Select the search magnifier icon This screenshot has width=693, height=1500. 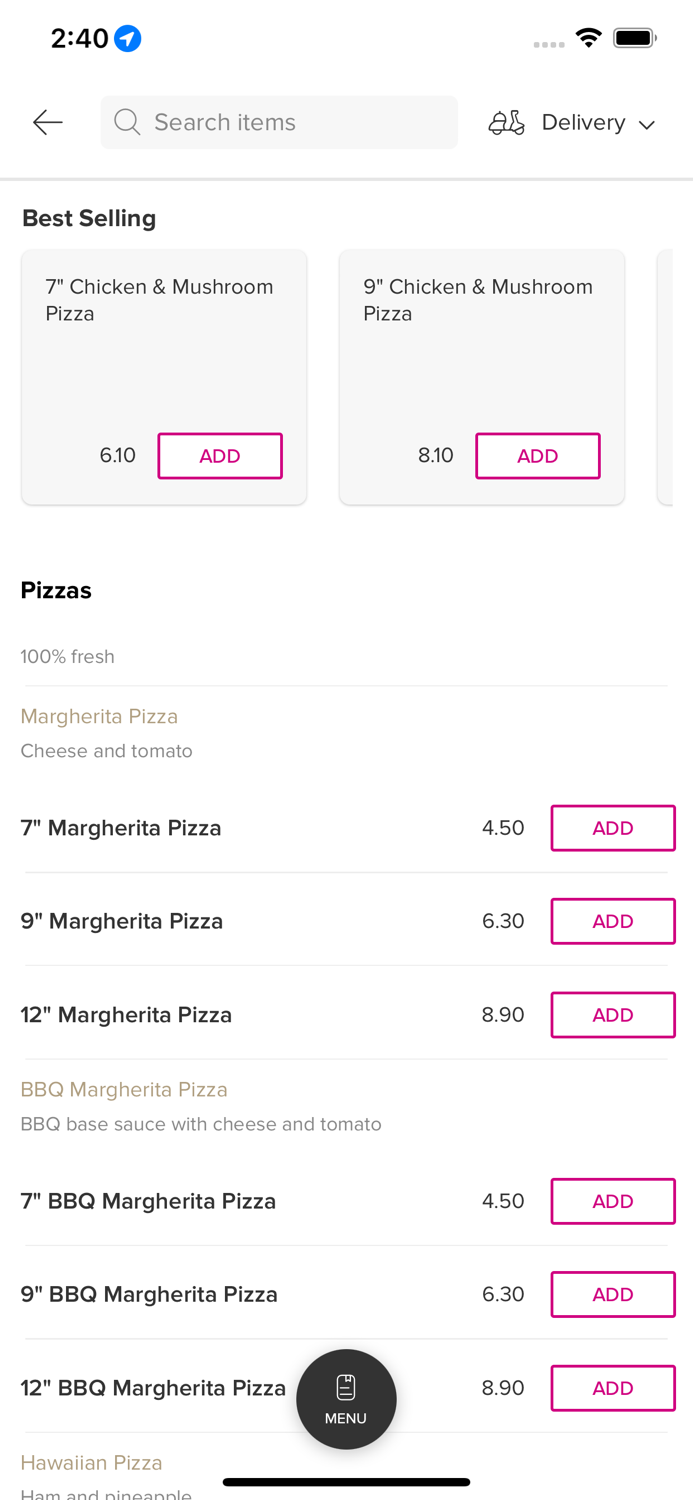point(126,122)
